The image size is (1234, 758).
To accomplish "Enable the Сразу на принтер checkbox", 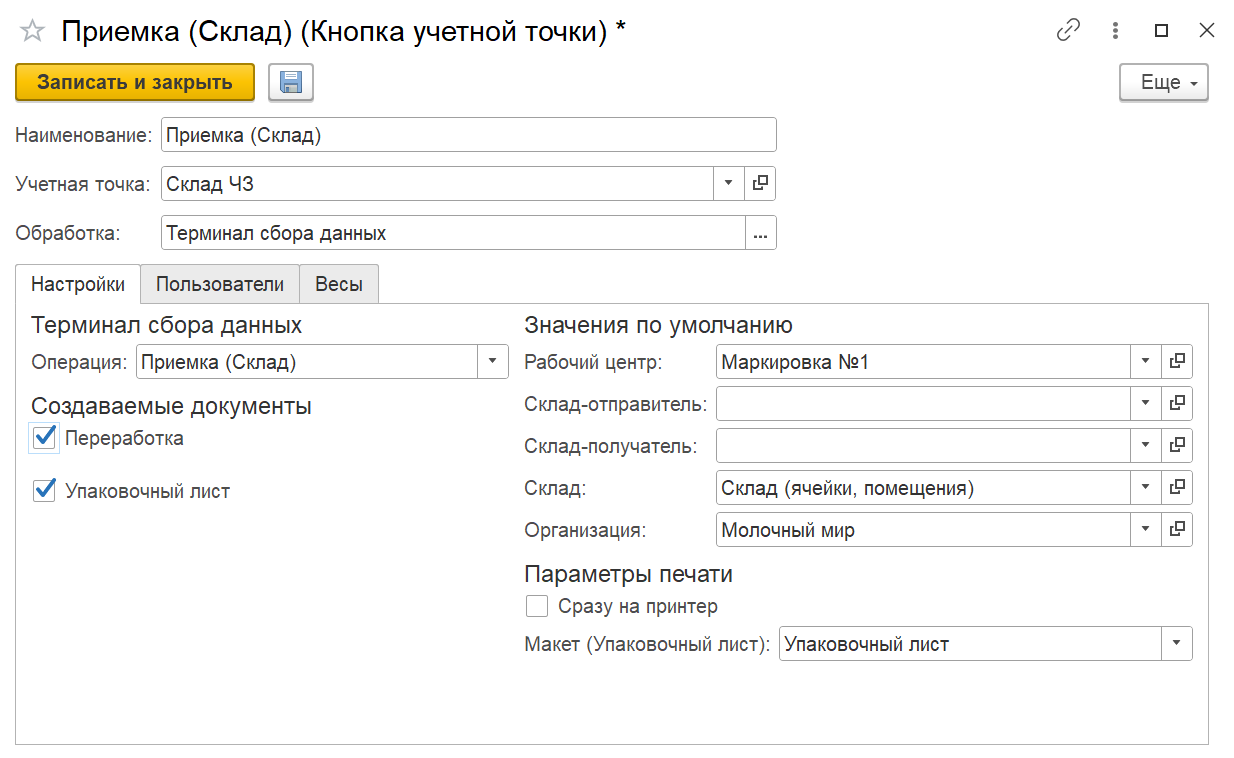I will pyautogui.click(x=537, y=606).
